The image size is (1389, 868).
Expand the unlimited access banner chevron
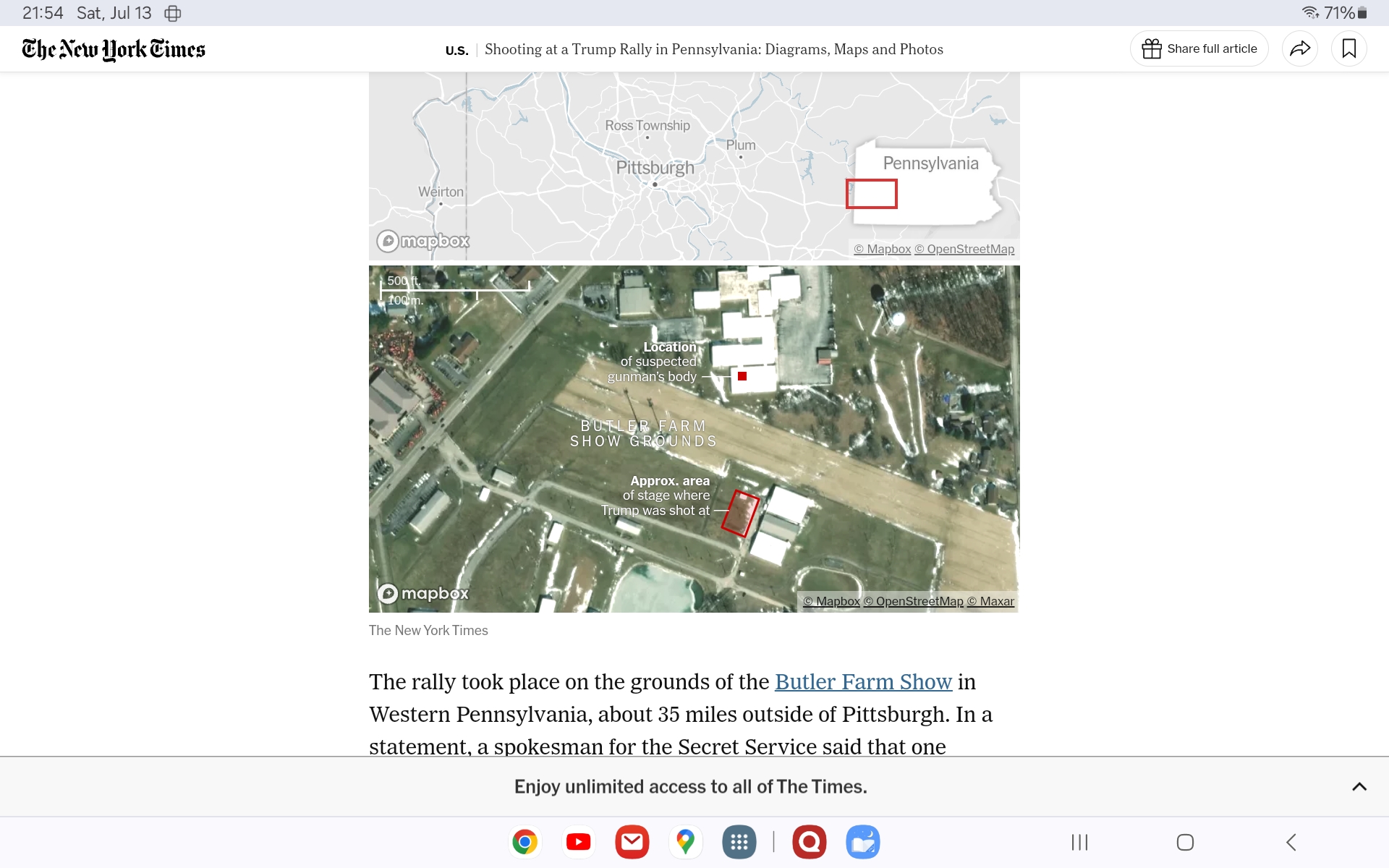point(1359,786)
